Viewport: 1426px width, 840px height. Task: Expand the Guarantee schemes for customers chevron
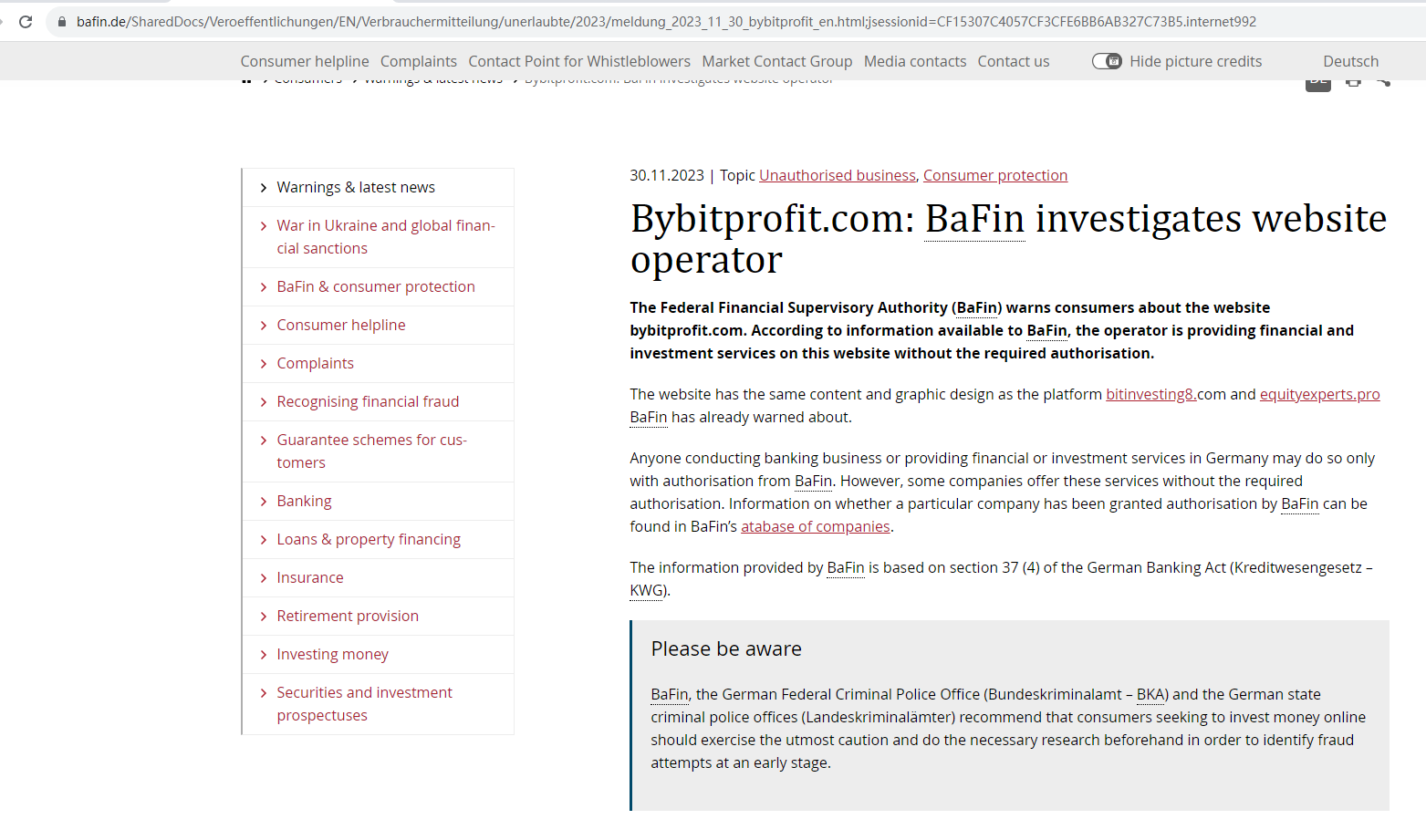(x=264, y=441)
